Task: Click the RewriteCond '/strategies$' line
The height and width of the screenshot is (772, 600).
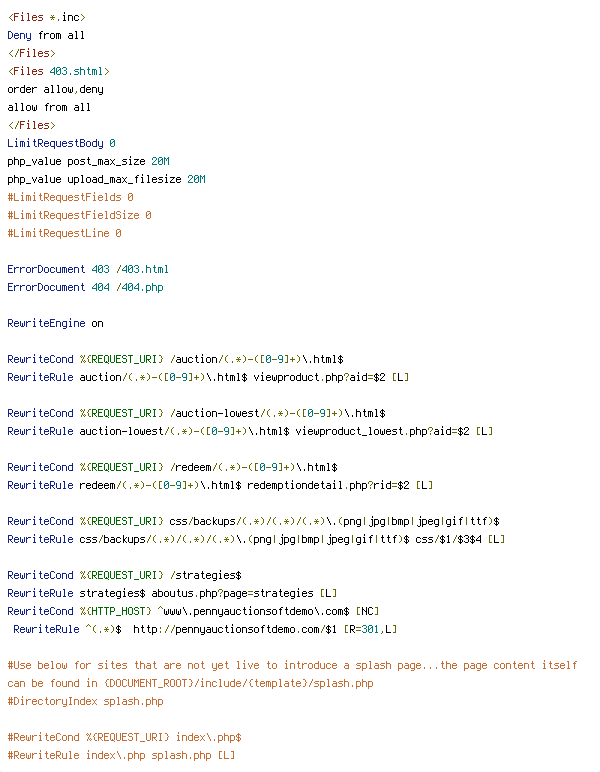Action: coord(125,575)
